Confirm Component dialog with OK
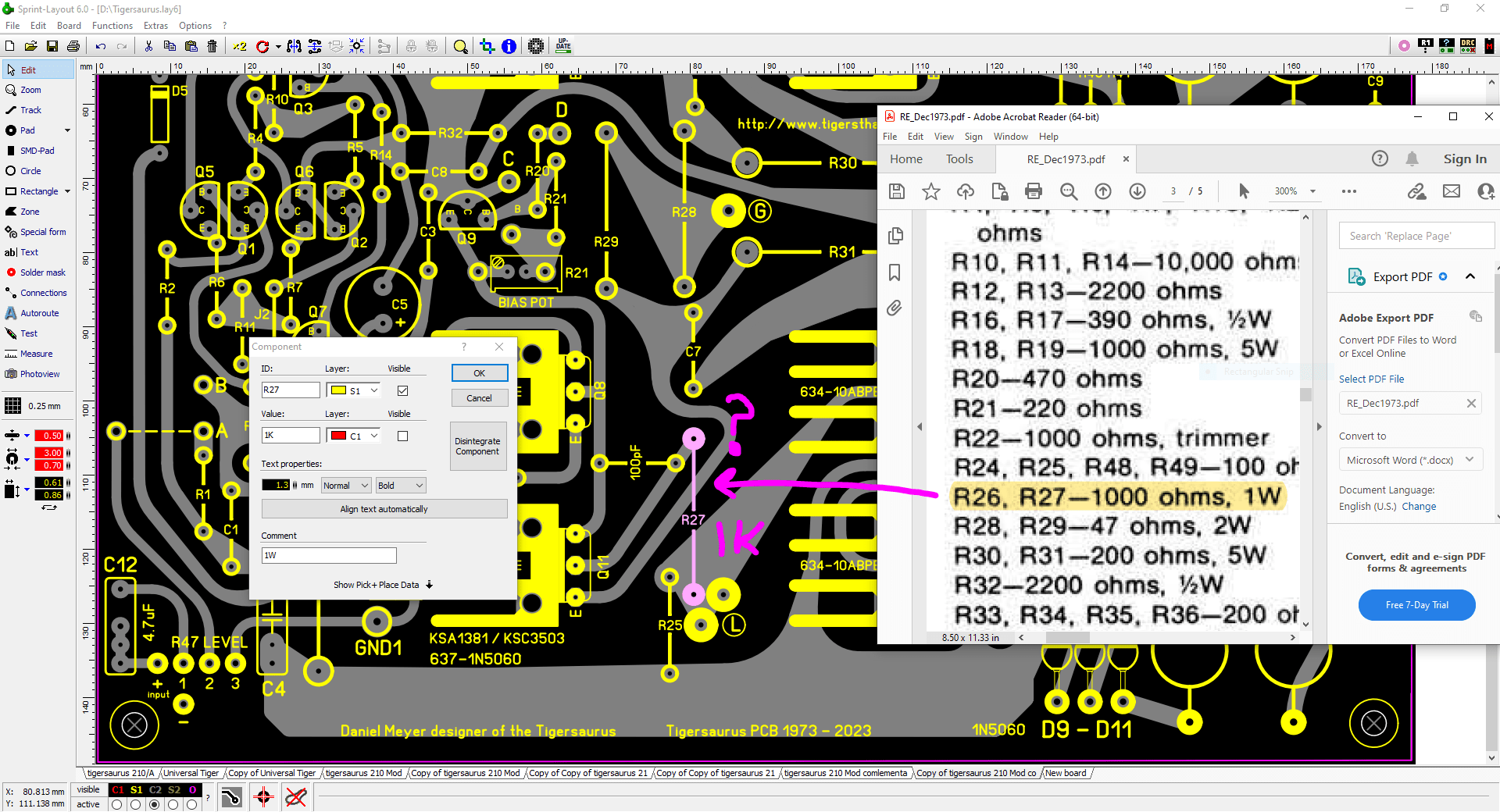 click(x=480, y=373)
